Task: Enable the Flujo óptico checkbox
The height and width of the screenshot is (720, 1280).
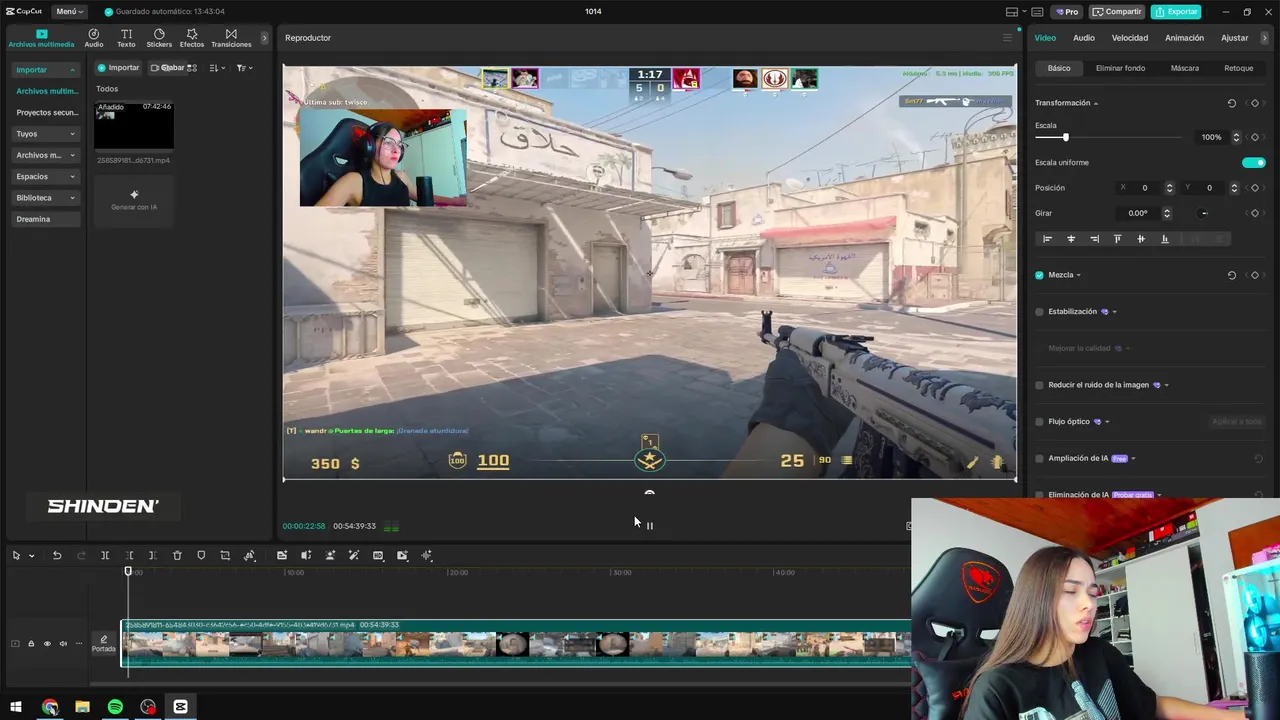Action: (1039, 422)
